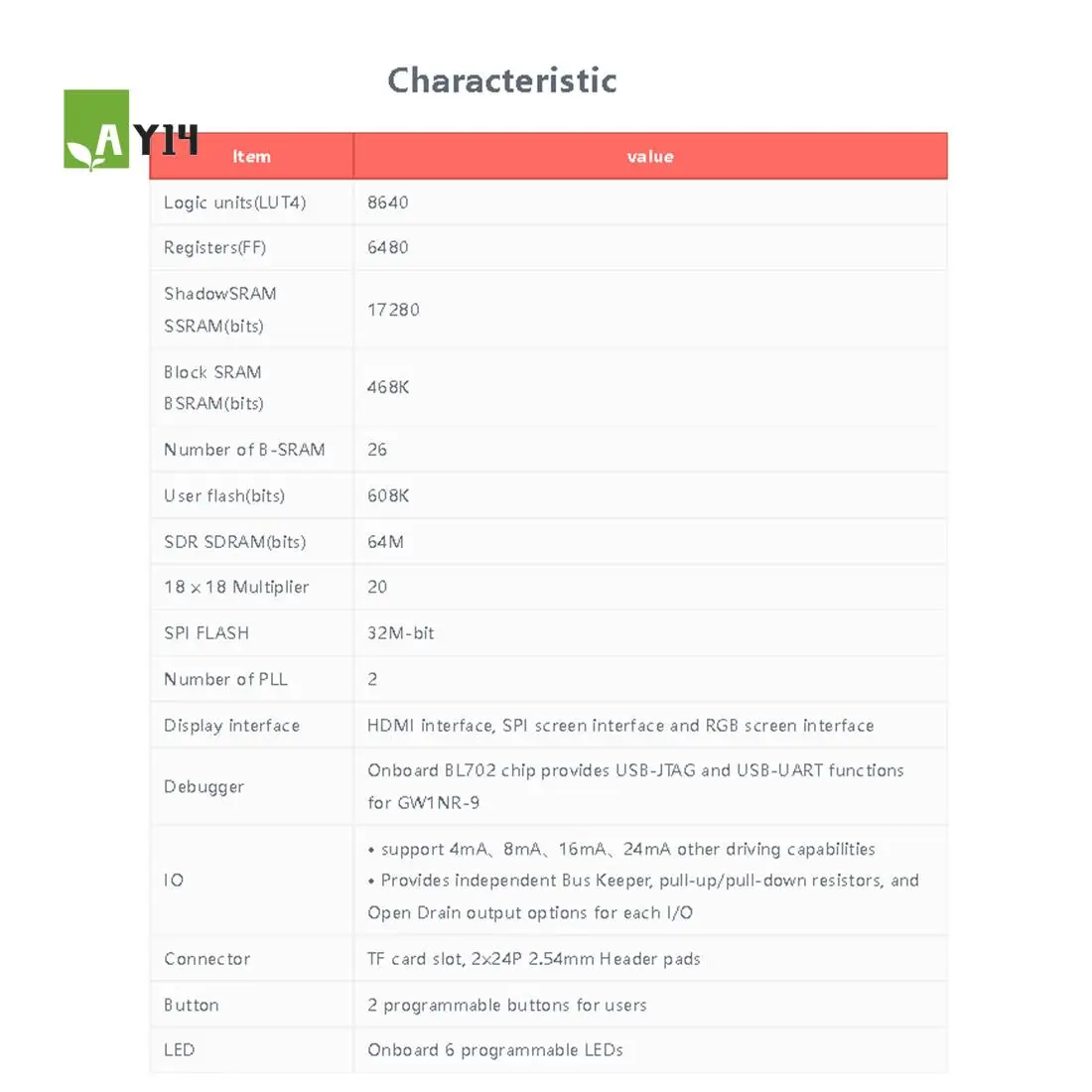The height and width of the screenshot is (1092, 1092).
Task: Select the value column header
Action: [650, 157]
